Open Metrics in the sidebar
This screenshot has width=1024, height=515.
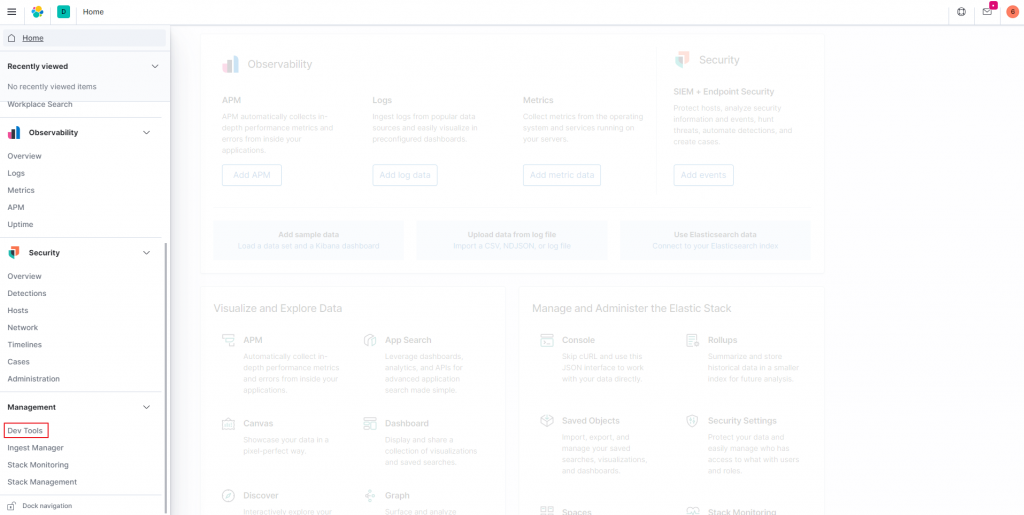click(21, 190)
